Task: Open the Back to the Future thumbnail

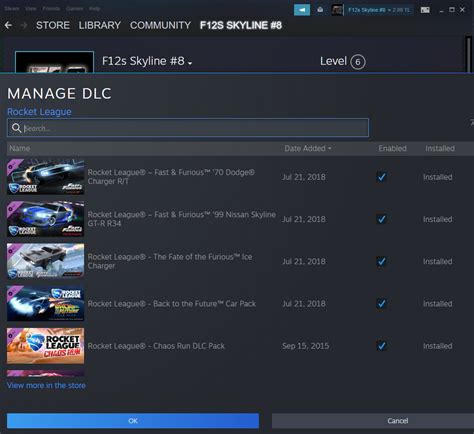Action: point(45,303)
